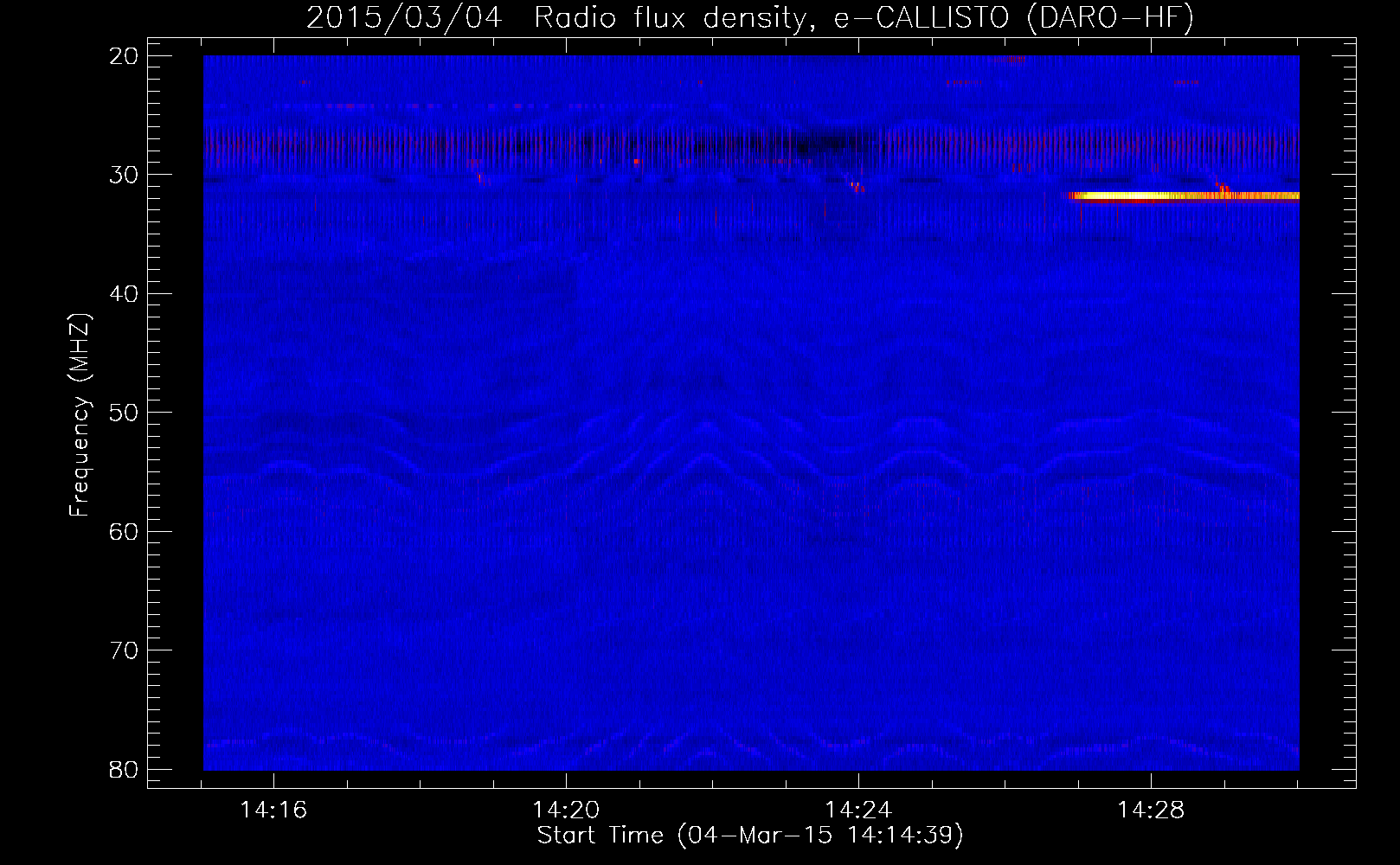Click the bright yellow emission band near 32 MHz
Image resolution: width=1400 pixels, height=865 pixels.
tap(1184, 196)
